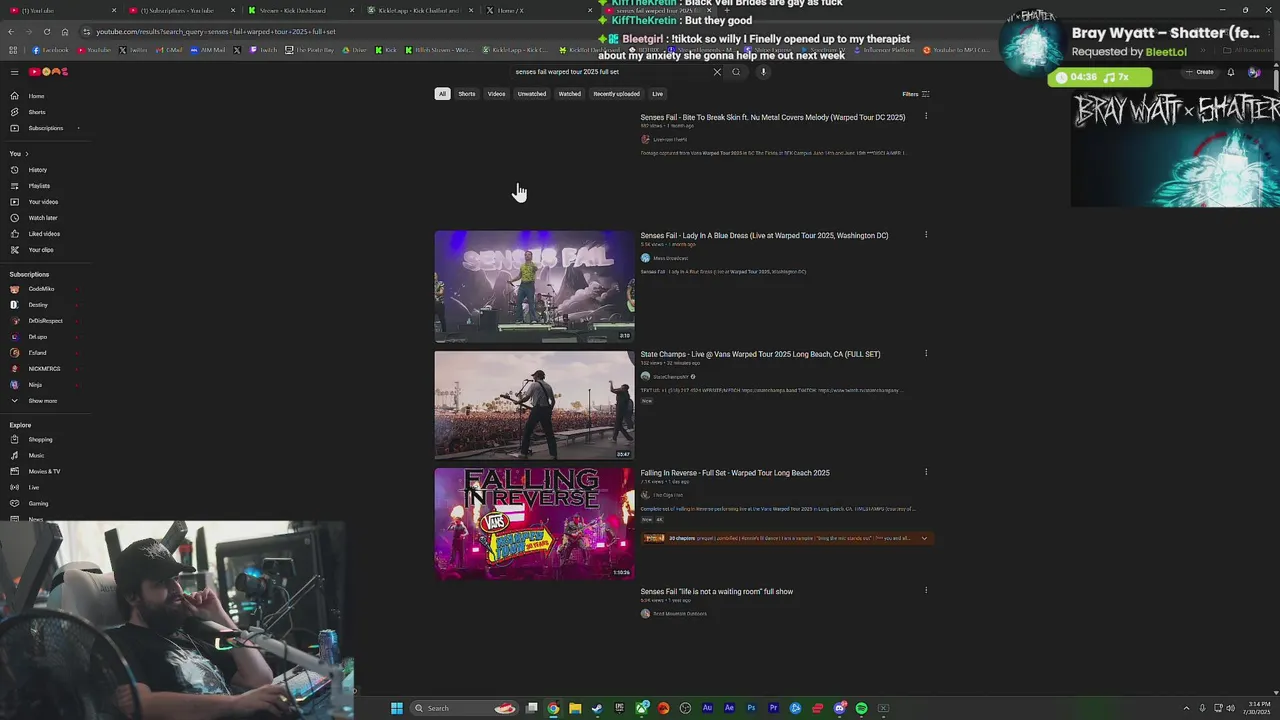Viewport: 1280px width, 720px height.
Task: Open DrDisRespect subscription channel
Action: pos(45,321)
